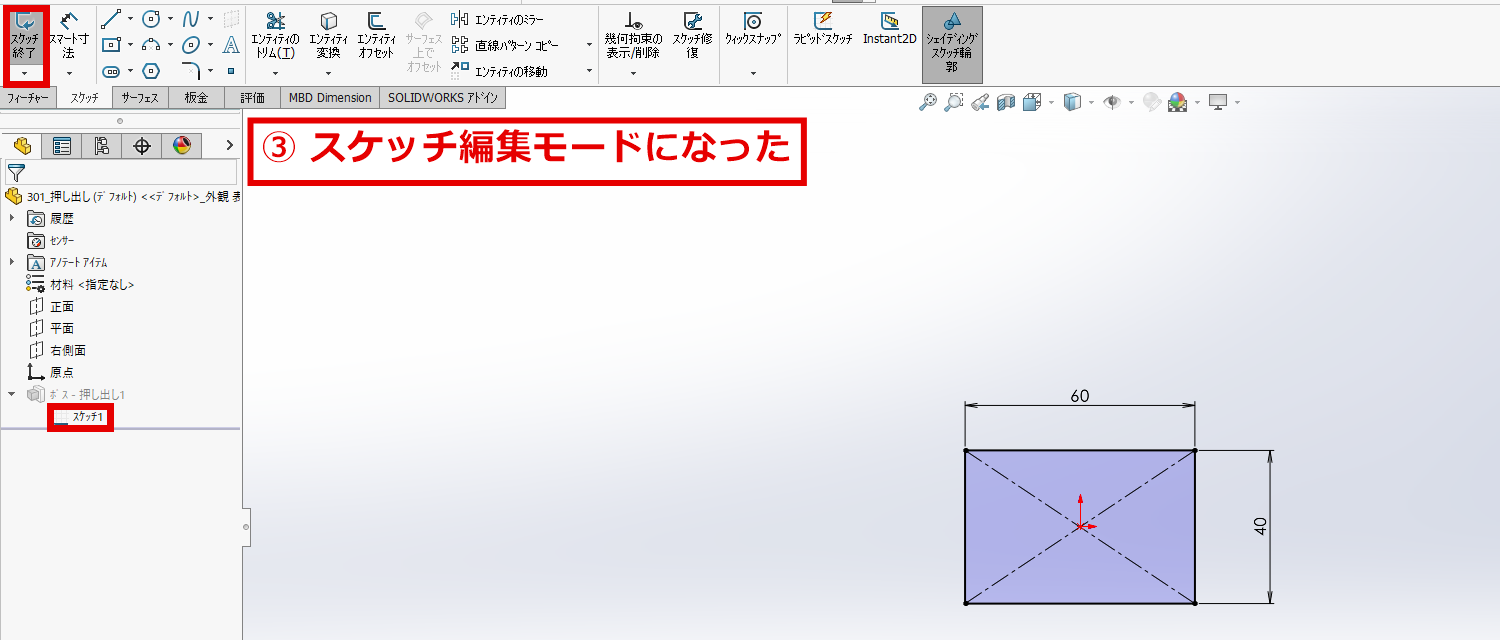Click エンティティ変換 convert entities tool
The image size is (1500, 640).
pos(328,37)
